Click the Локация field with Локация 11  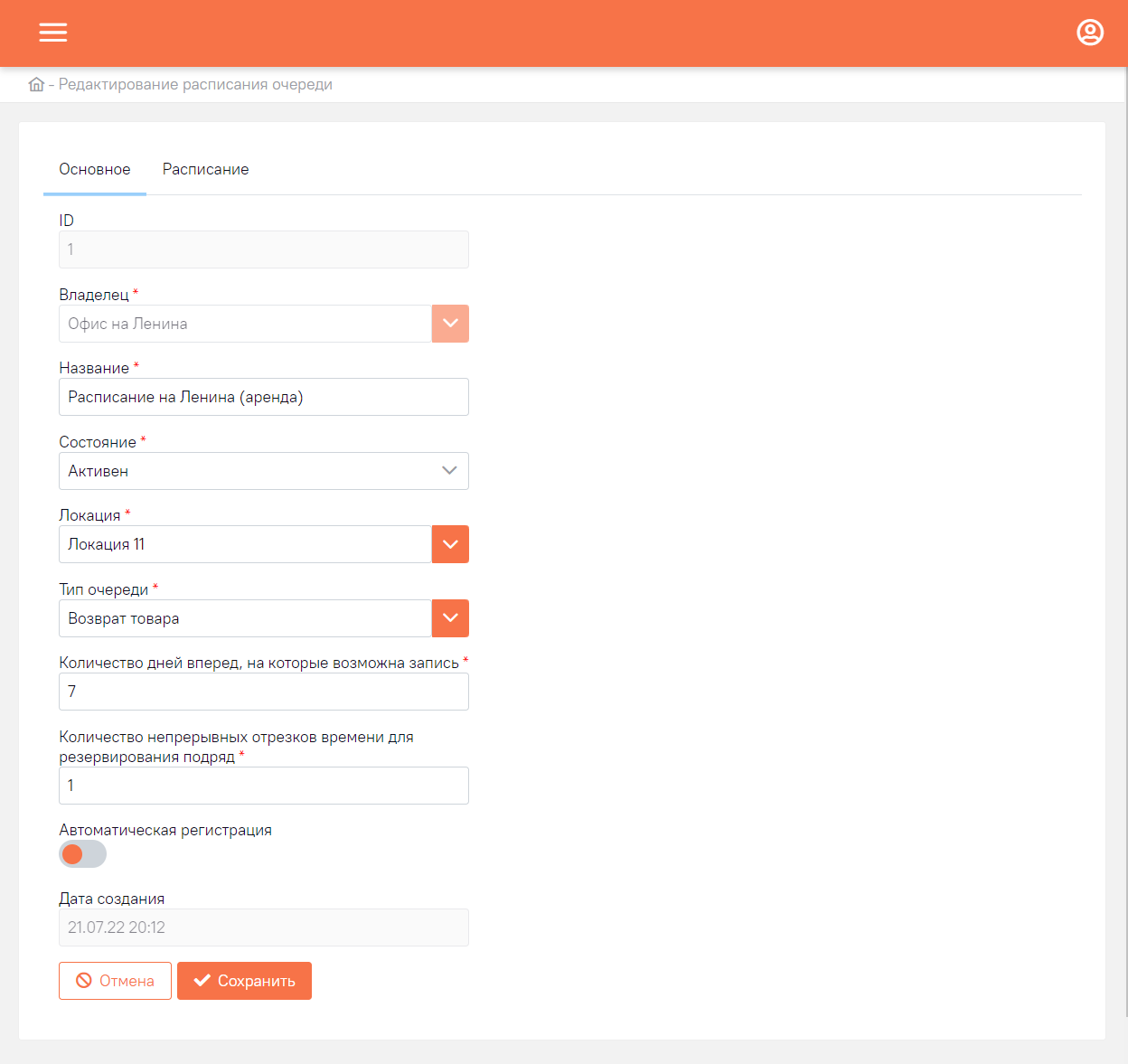pos(245,544)
